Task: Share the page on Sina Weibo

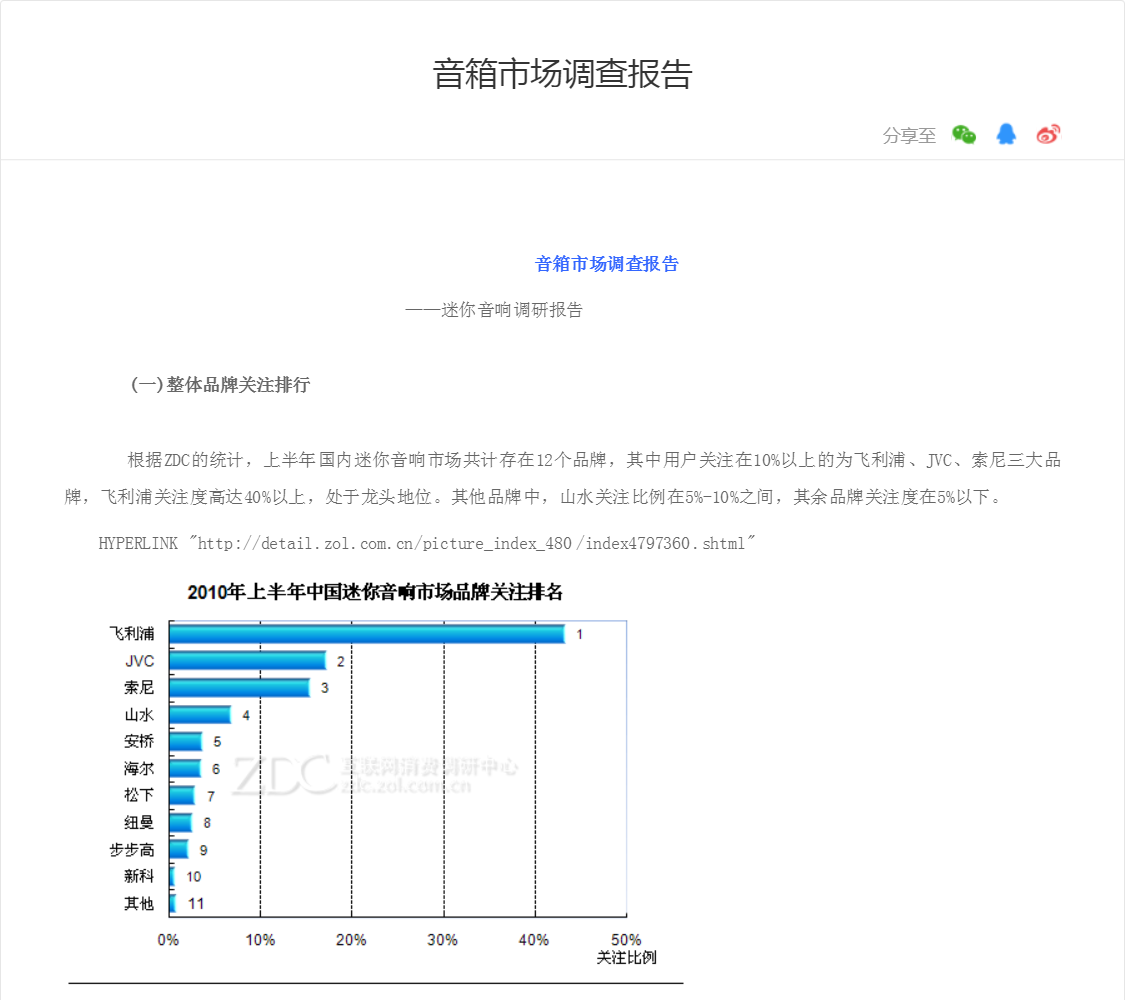Action: [1048, 135]
